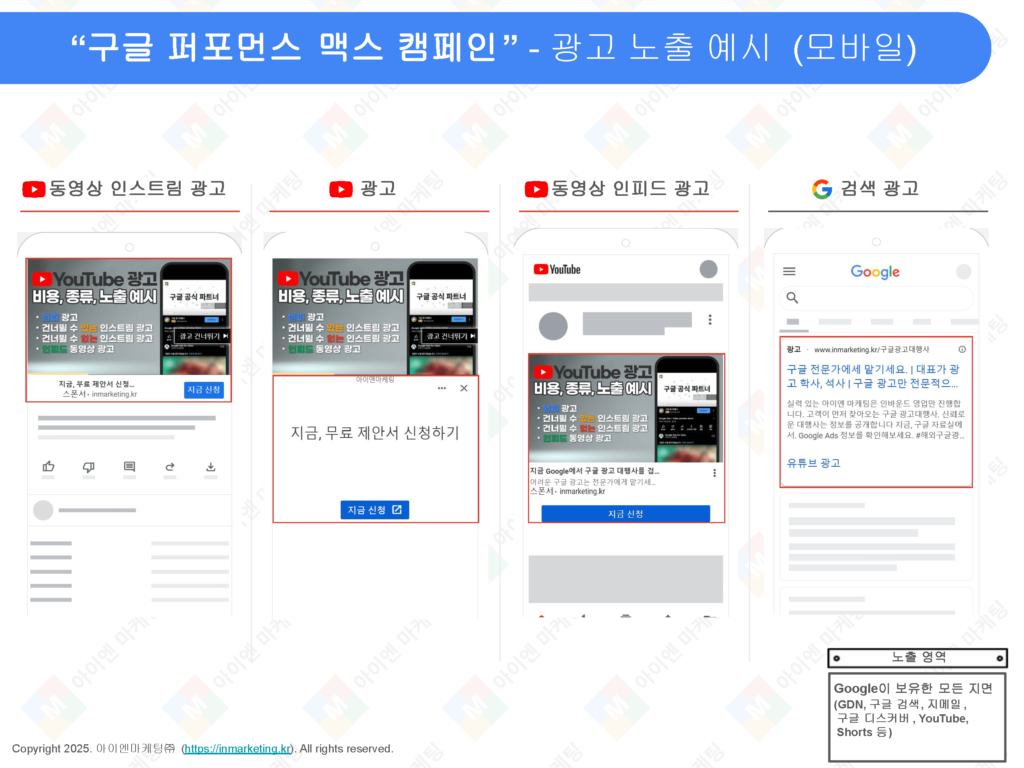The height and width of the screenshot is (768, 1024).
Task: Click the like thumbs-up icon in the in-stream phone
Action: point(48,466)
